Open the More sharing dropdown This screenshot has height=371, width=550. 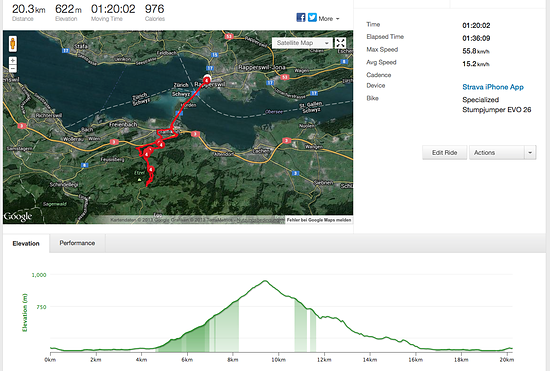pyautogui.click(x=329, y=19)
